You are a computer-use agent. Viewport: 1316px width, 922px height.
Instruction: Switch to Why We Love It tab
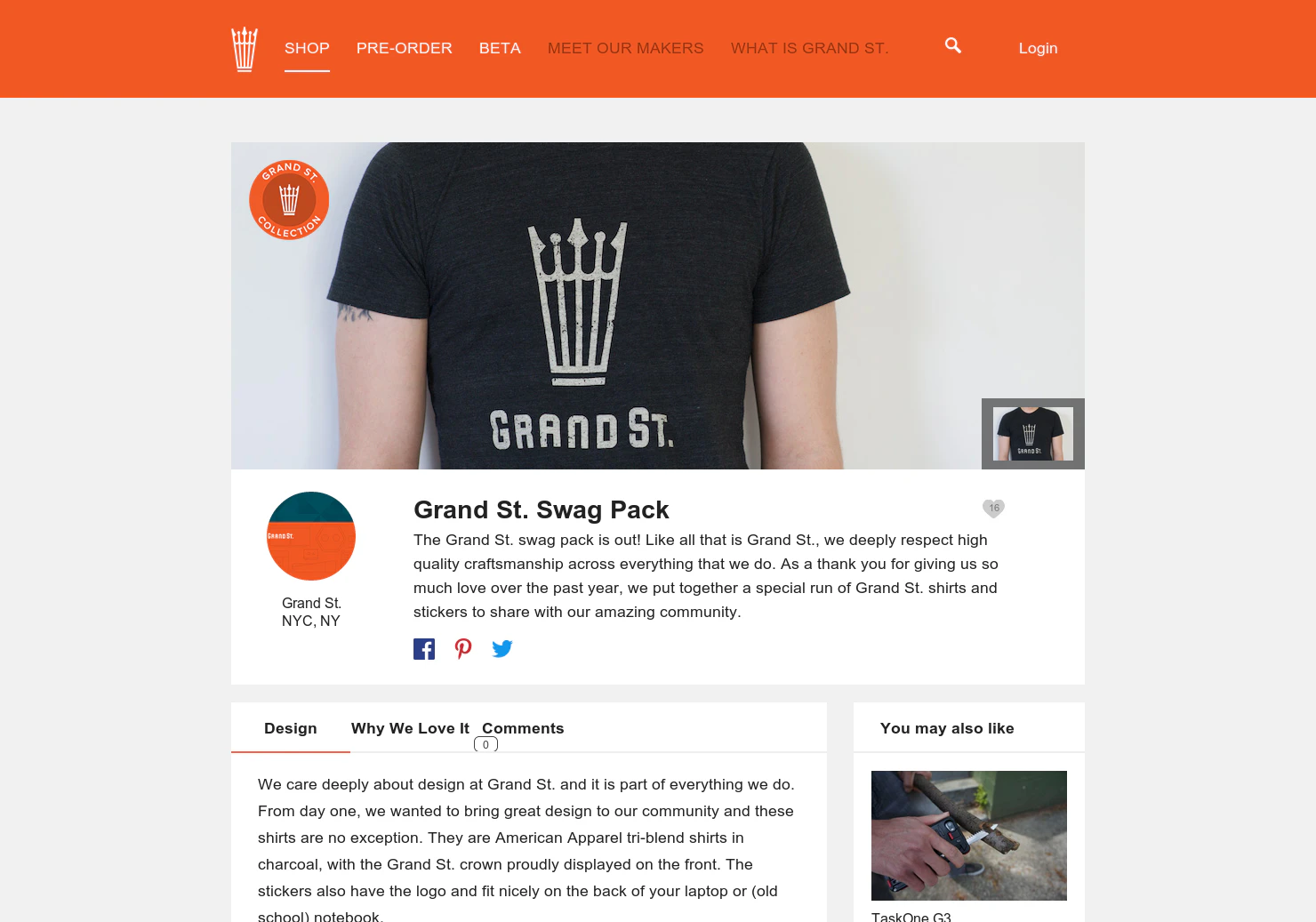click(x=410, y=728)
